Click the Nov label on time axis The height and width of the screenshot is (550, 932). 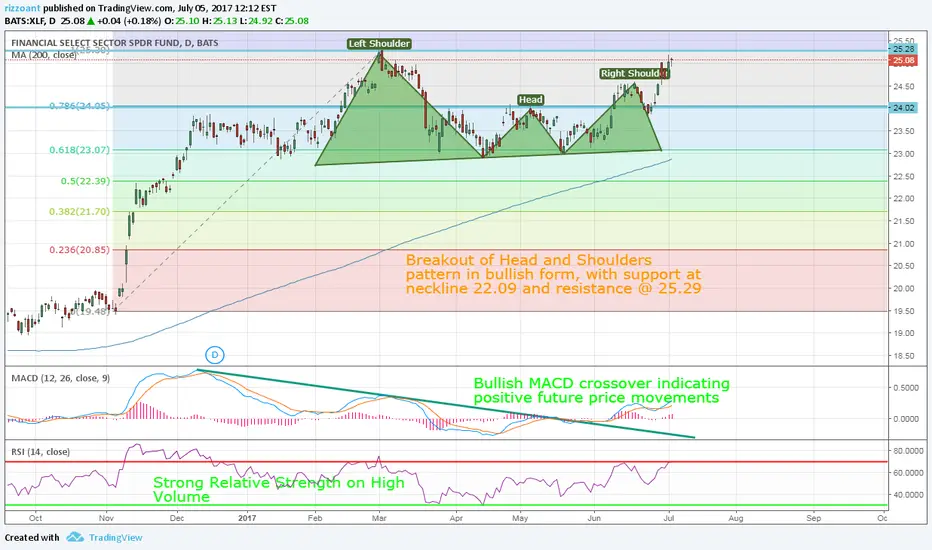106,518
